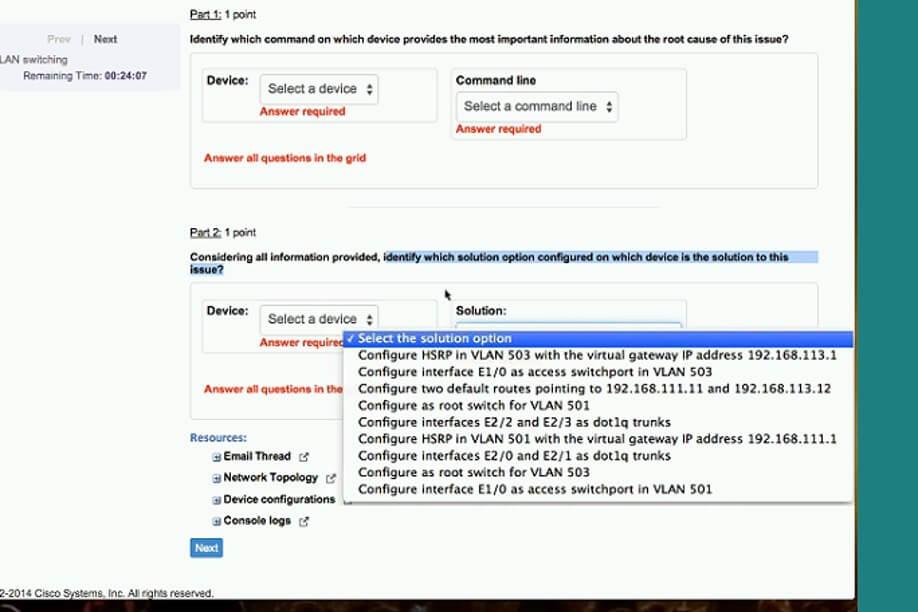
Task: Choose Configure as root switch for VLAN 501
Action: pos(473,406)
